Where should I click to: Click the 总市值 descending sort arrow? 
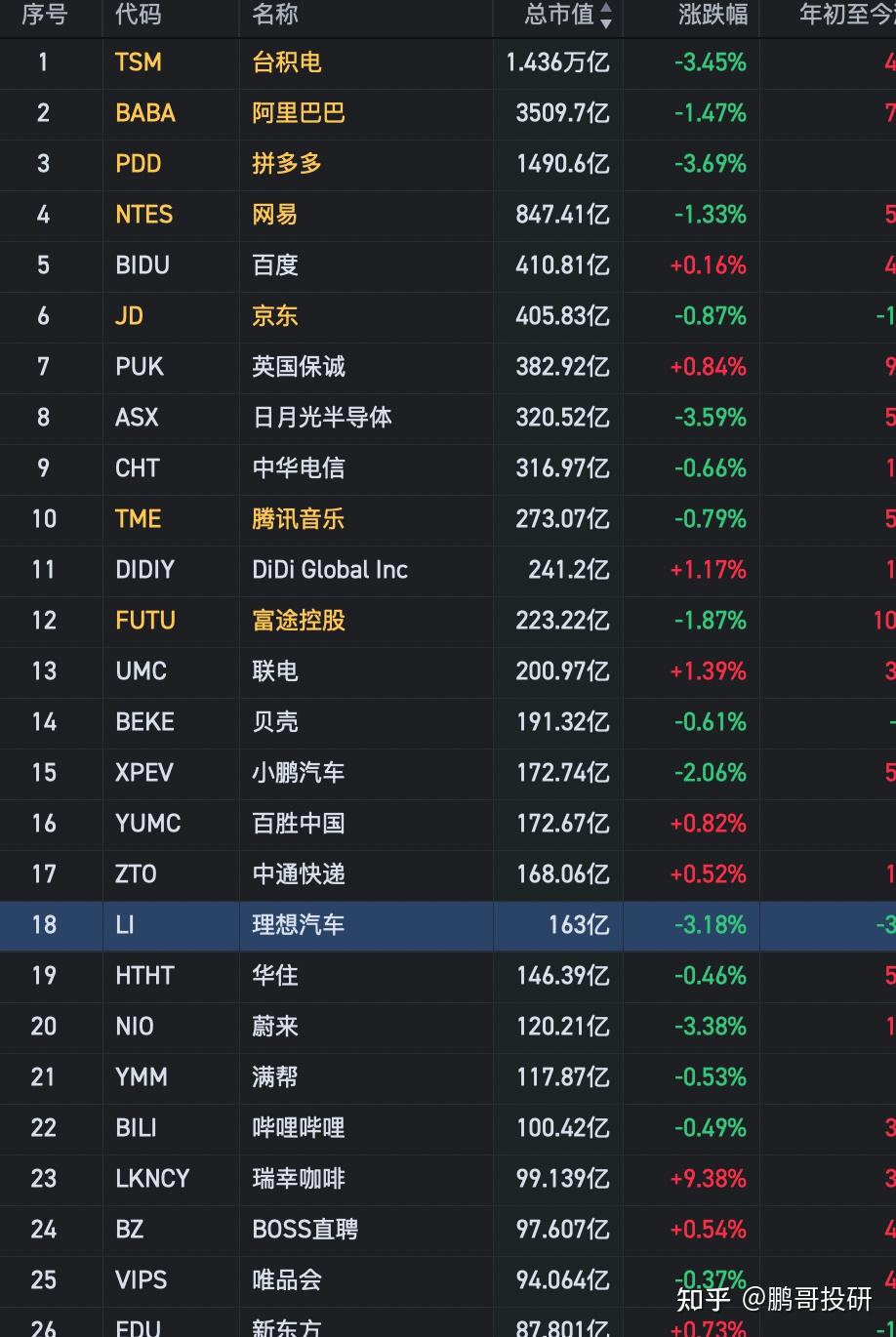click(606, 22)
